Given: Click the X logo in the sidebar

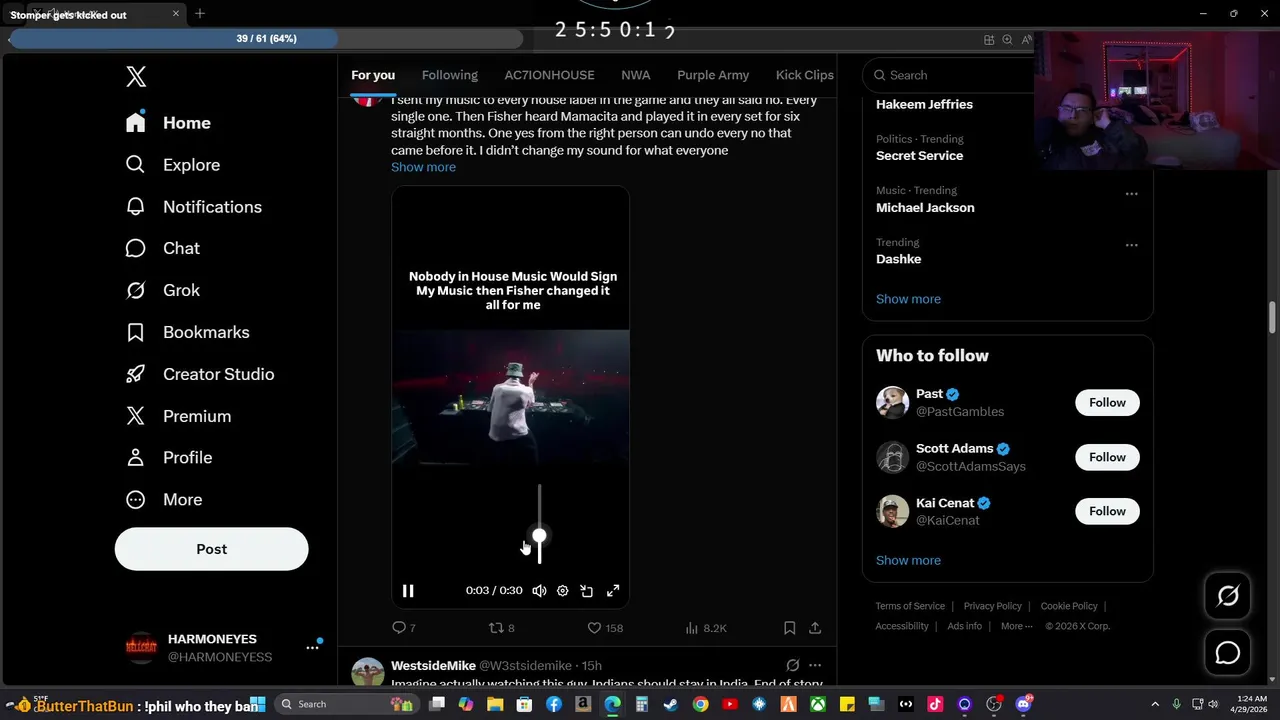Looking at the screenshot, I should (136, 77).
